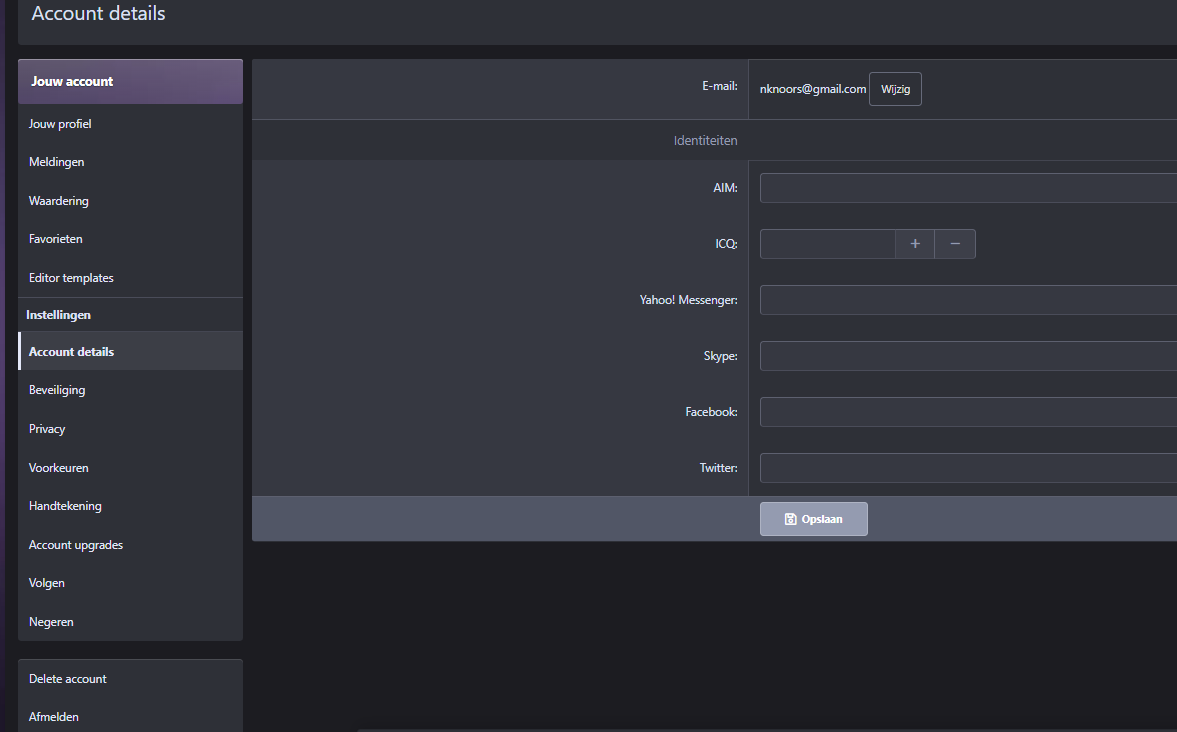Go to Meldingen in the sidebar
This screenshot has height=732, width=1177.
pos(57,162)
